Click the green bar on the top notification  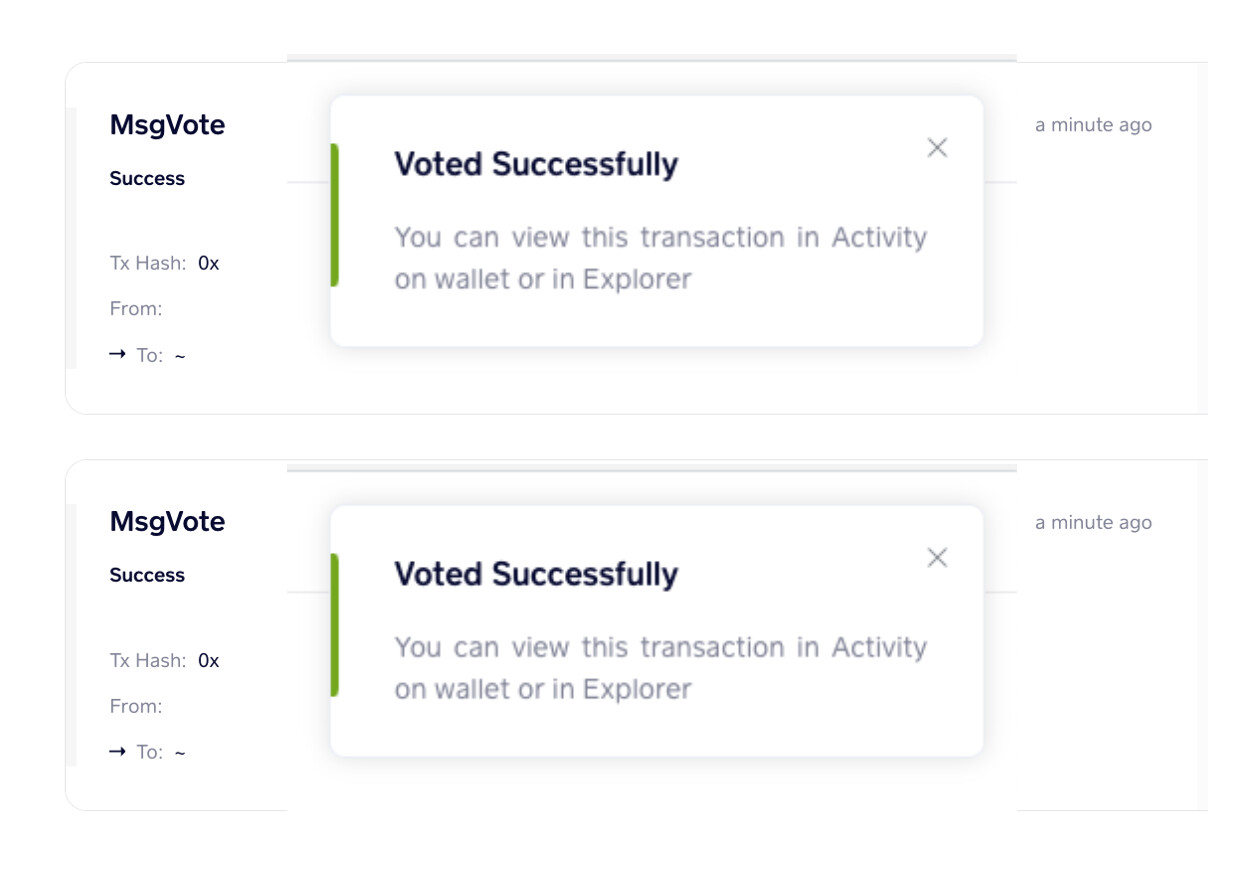(335, 215)
